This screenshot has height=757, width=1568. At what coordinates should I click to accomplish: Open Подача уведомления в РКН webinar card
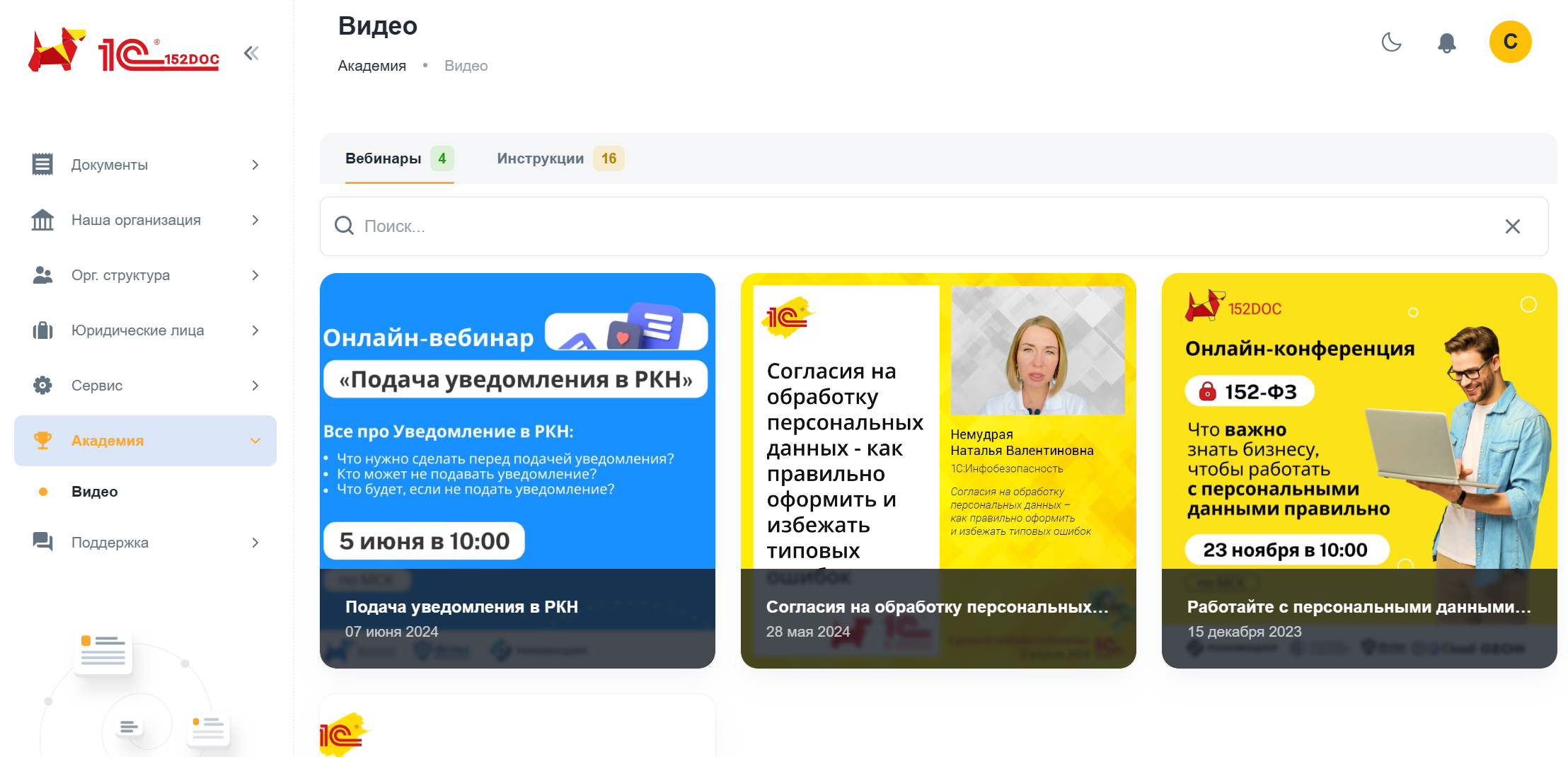coord(517,470)
